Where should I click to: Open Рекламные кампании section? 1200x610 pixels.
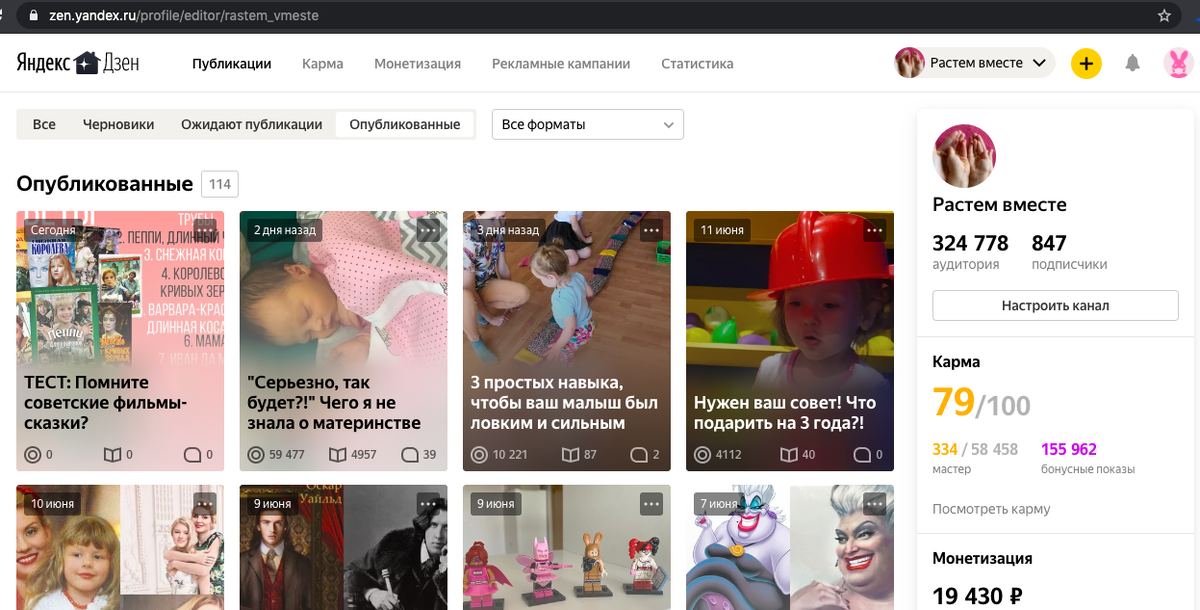[561, 63]
